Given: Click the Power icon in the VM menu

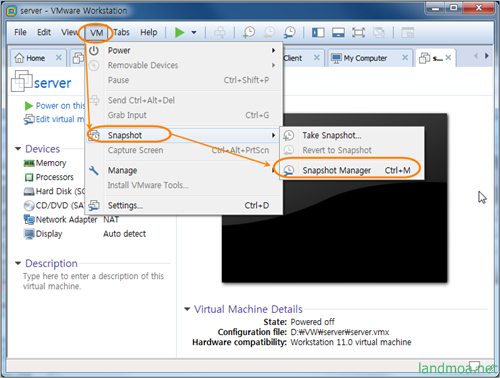Looking at the screenshot, I should [x=94, y=51].
